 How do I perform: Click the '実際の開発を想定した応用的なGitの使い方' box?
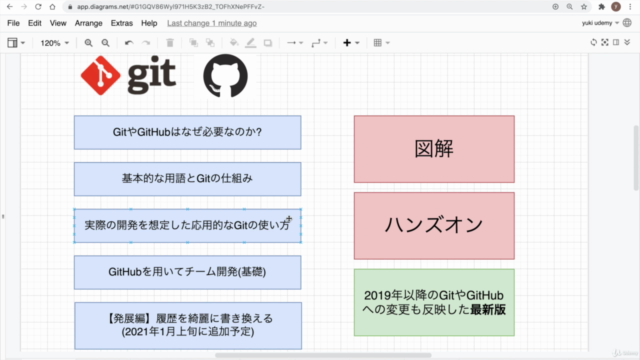click(188, 226)
